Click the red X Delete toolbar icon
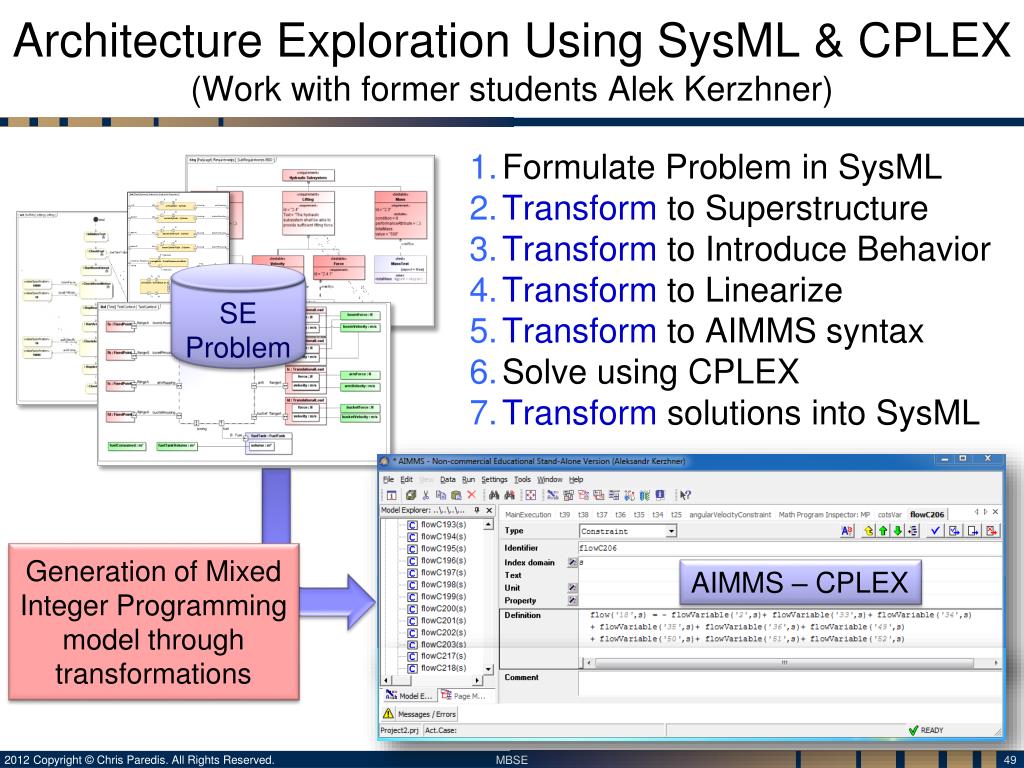 (x=472, y=495)
